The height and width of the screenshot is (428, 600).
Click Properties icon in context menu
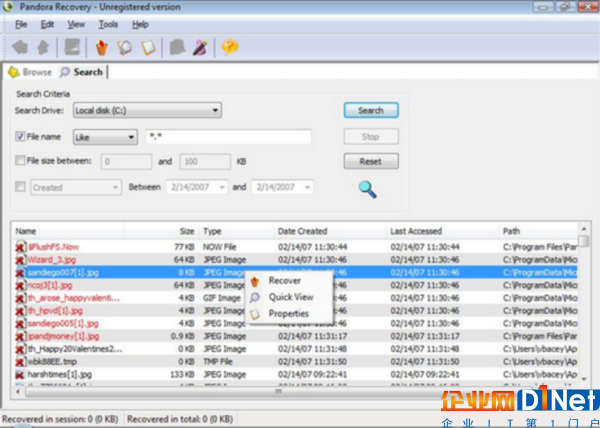(255, 314)
